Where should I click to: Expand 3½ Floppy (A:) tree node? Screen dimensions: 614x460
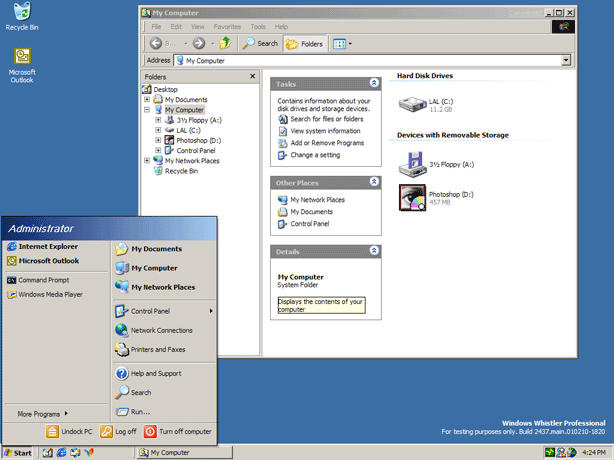pos(158,120)
